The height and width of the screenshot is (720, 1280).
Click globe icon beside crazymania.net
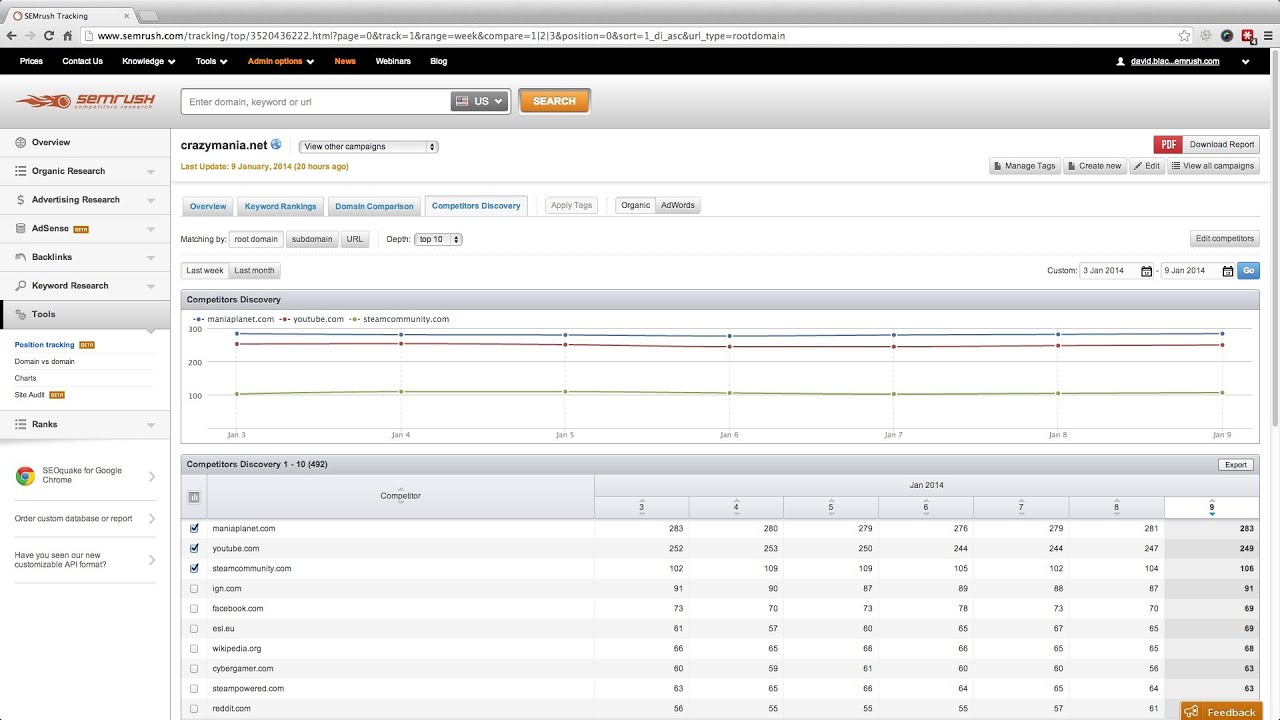tap(276, 145)
